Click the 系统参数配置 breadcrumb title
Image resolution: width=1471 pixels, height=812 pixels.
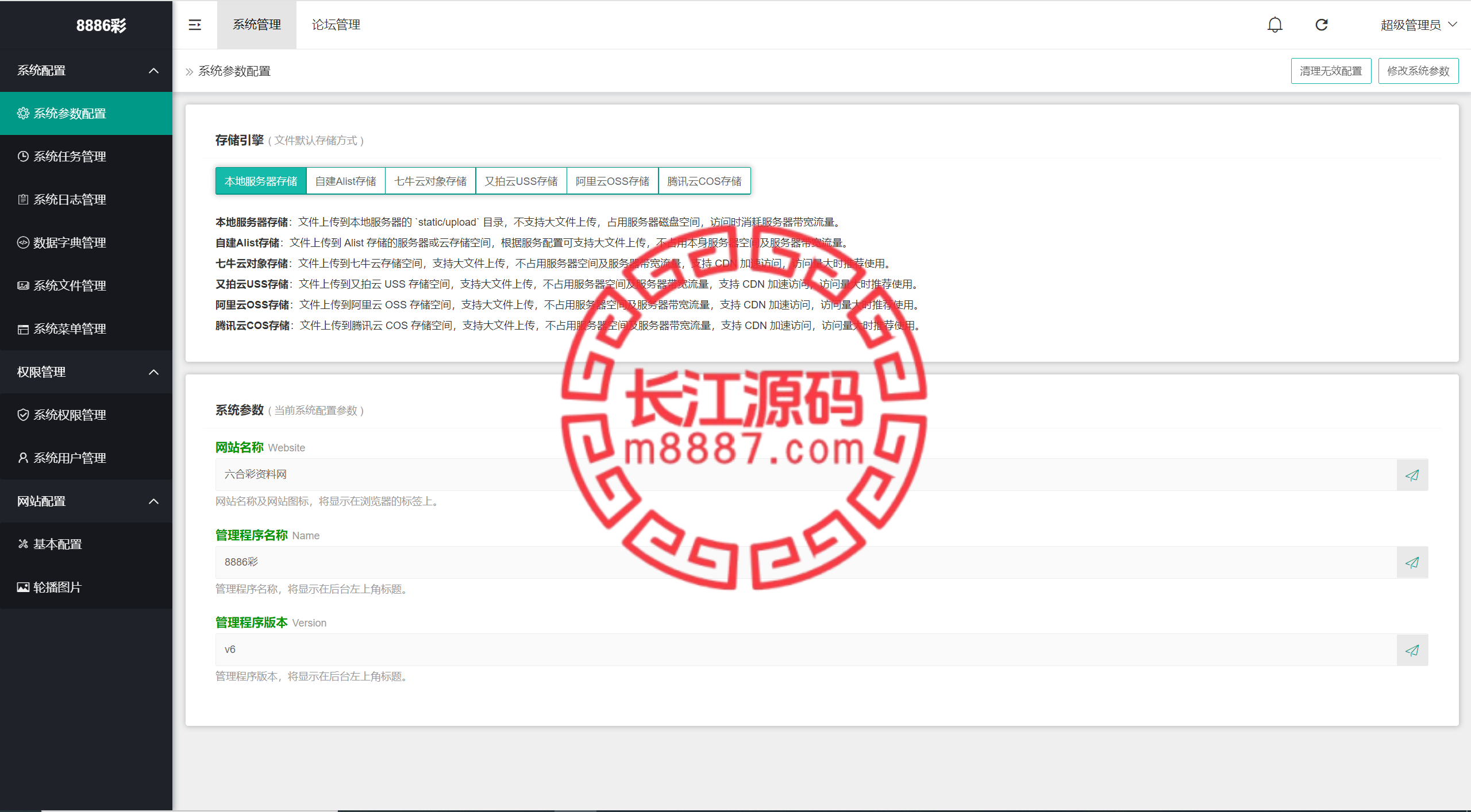(x=234, y=71)
